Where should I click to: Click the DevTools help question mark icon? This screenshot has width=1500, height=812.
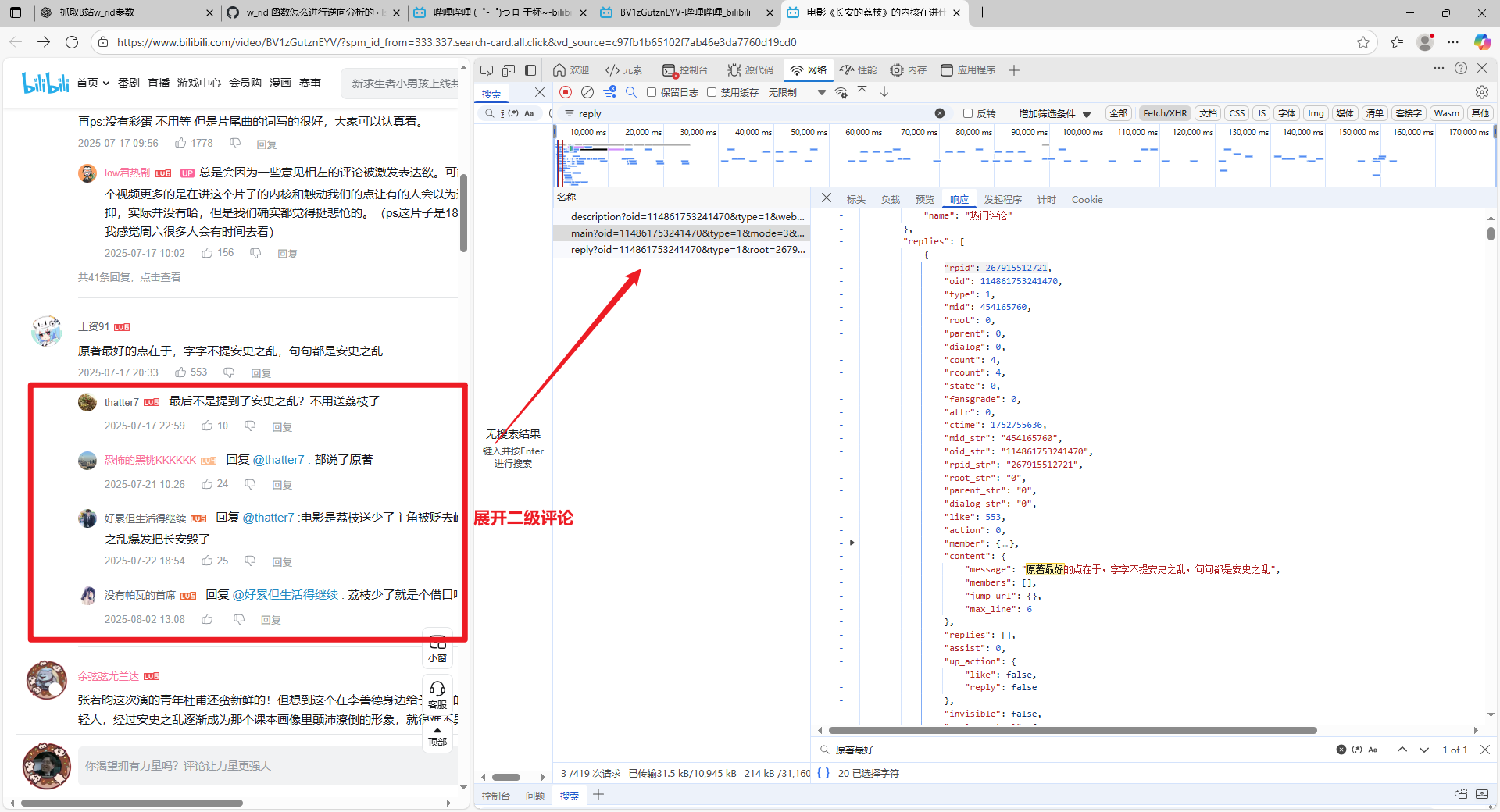coord(1461,68)
